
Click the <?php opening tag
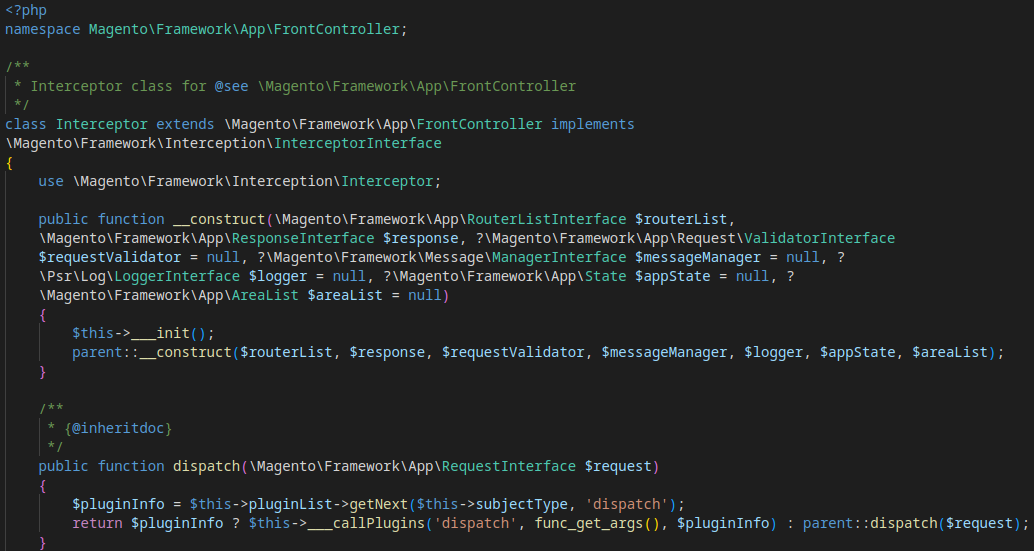pos(26,11)
